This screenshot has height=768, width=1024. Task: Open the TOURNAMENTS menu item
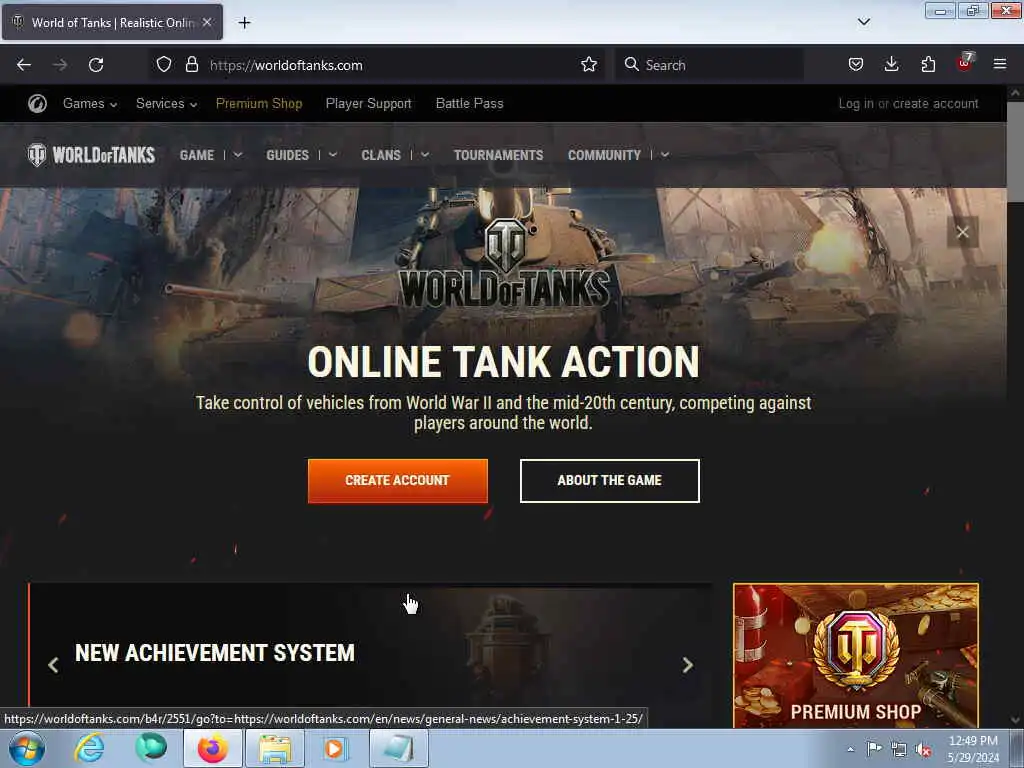(x=498, y=155)
